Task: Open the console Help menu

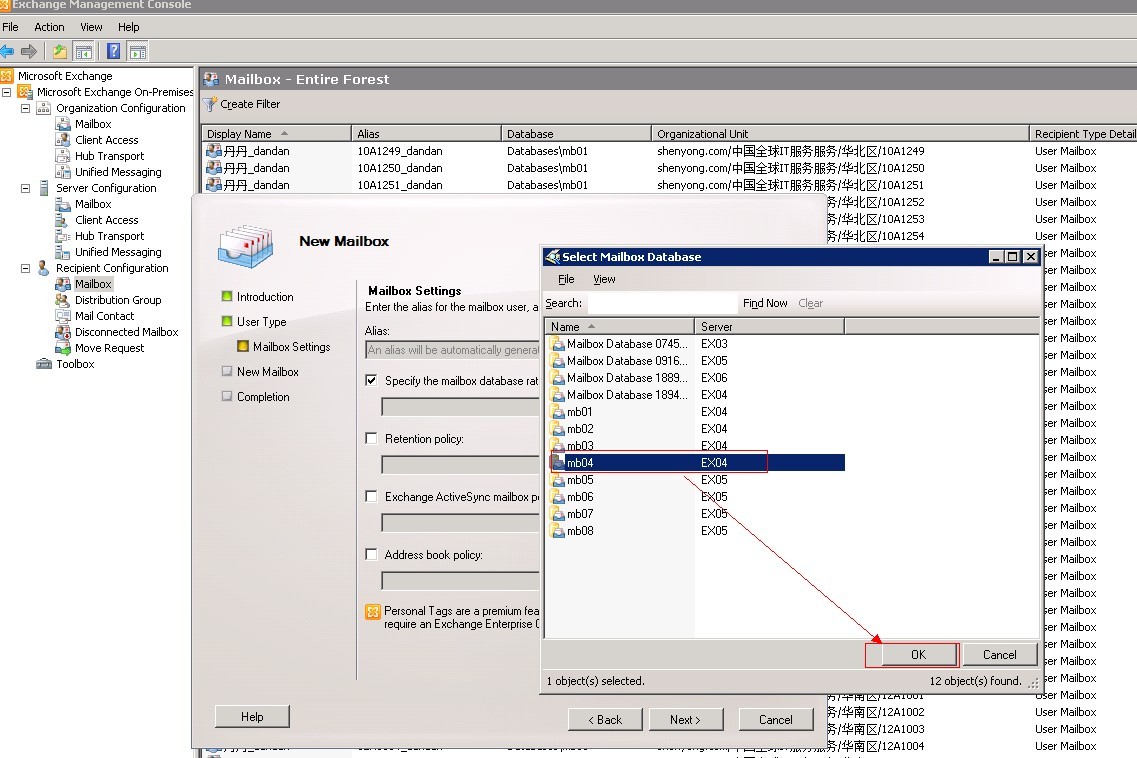Action: [128, 27]
